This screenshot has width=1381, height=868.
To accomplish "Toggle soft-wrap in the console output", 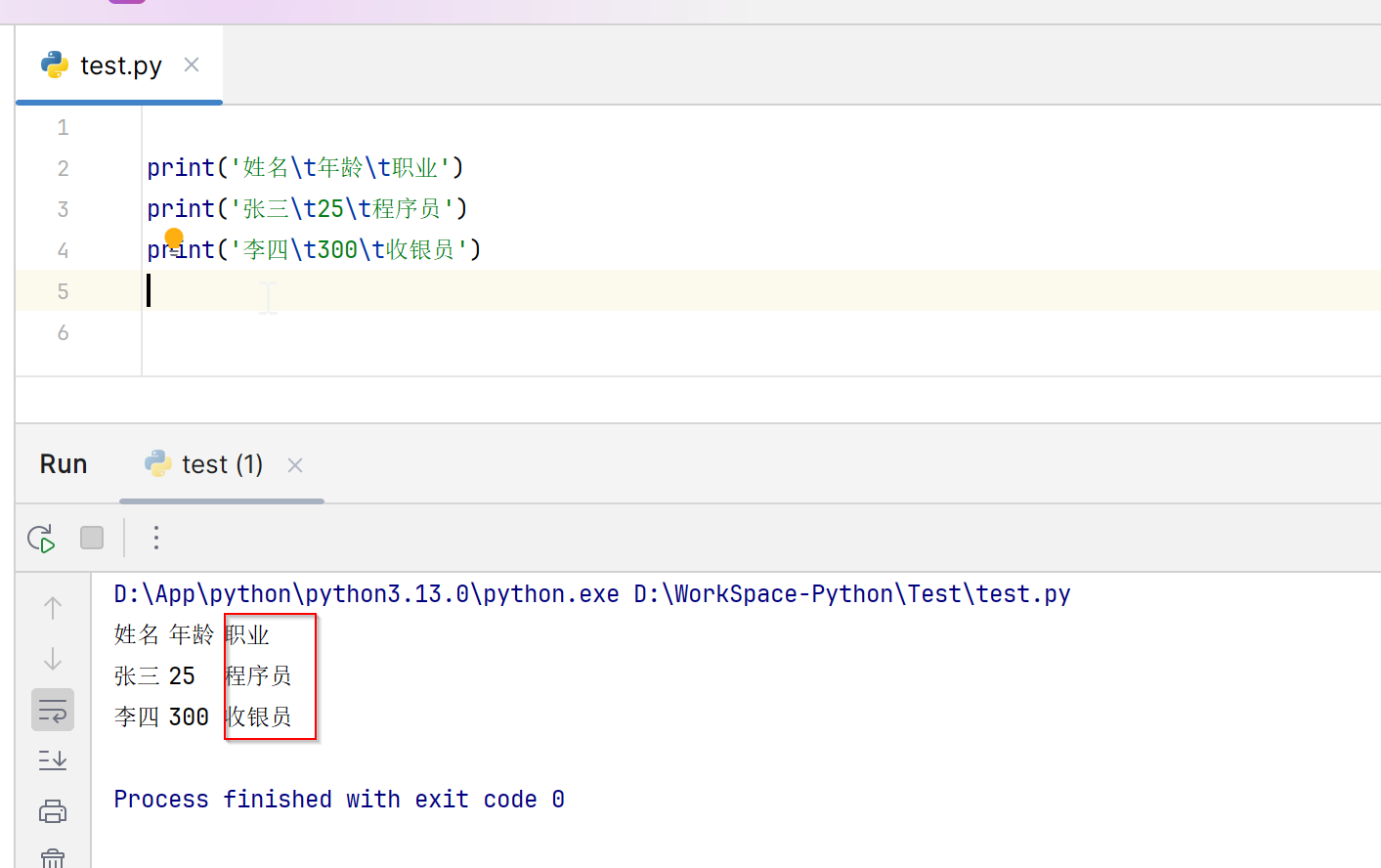I will click(x=53, y=711).
